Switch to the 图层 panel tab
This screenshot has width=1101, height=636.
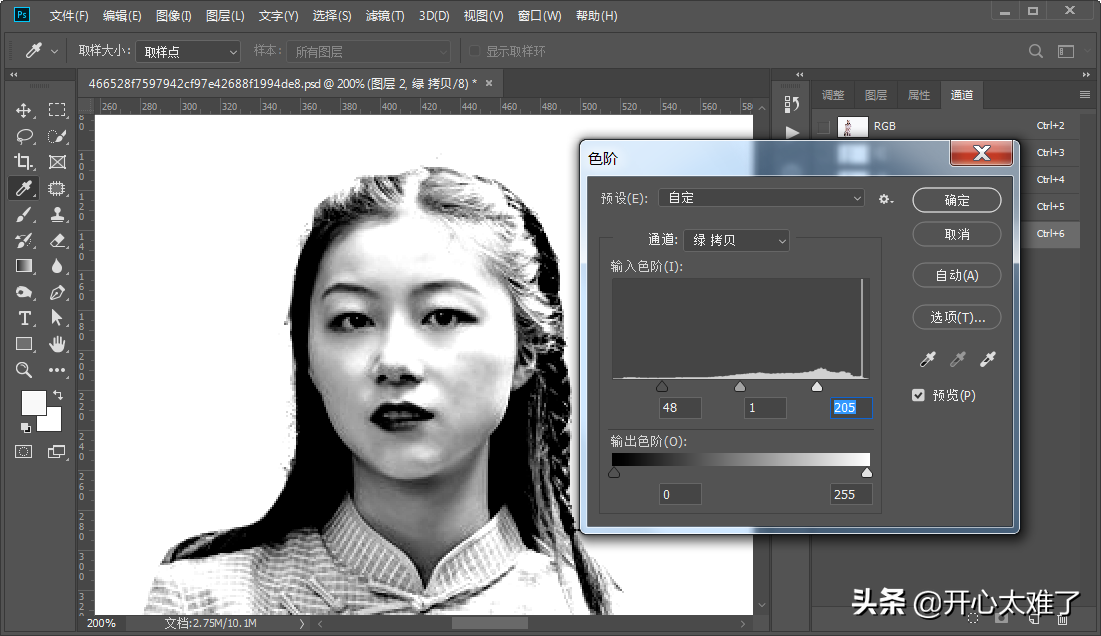[x=876, y=95]
